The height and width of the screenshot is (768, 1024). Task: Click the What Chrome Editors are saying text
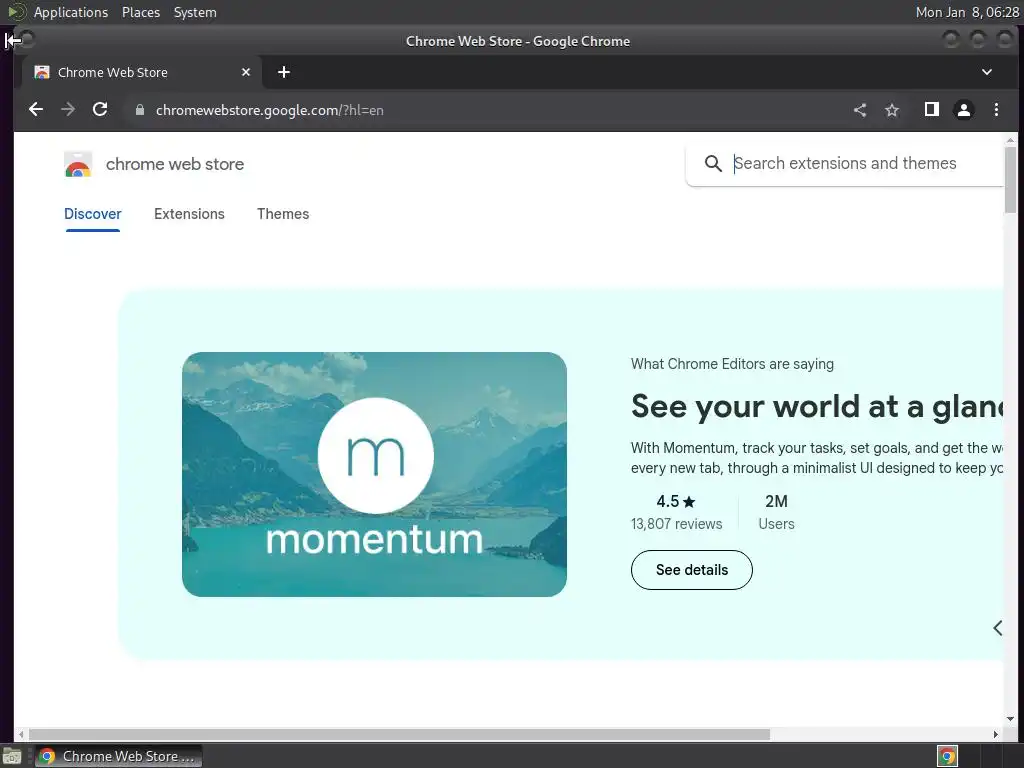point(732,364)
